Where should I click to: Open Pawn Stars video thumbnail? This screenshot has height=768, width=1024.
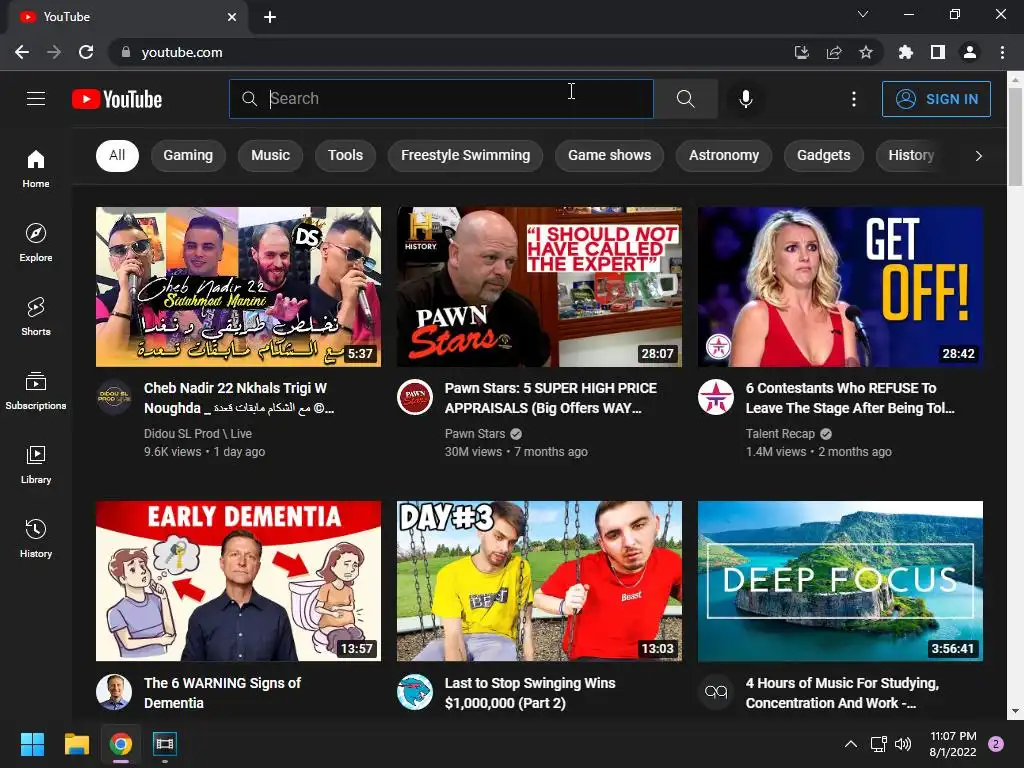pyautogui.click(x=539, y=287)
